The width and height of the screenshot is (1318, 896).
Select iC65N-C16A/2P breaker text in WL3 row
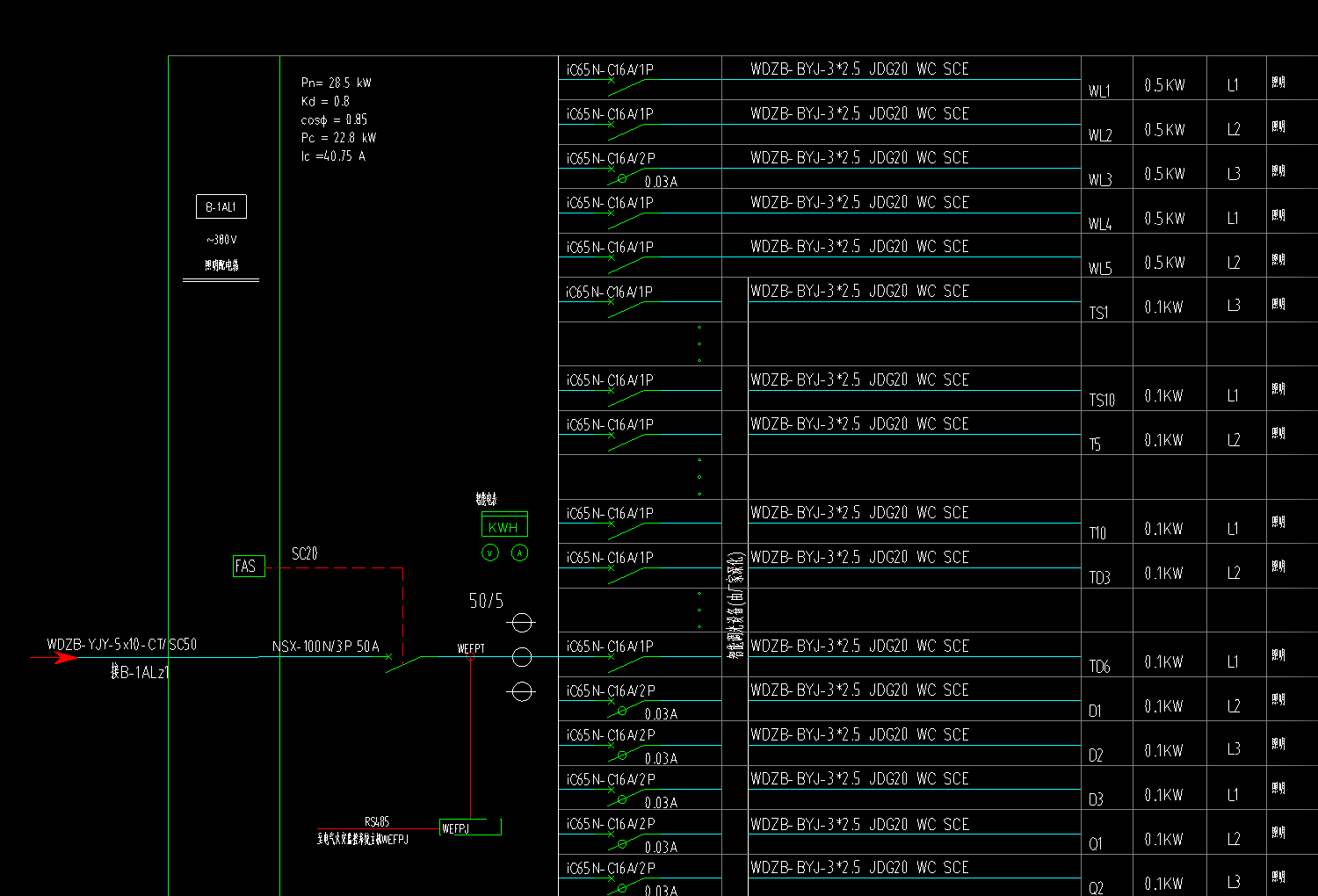(x=611, y=159)
